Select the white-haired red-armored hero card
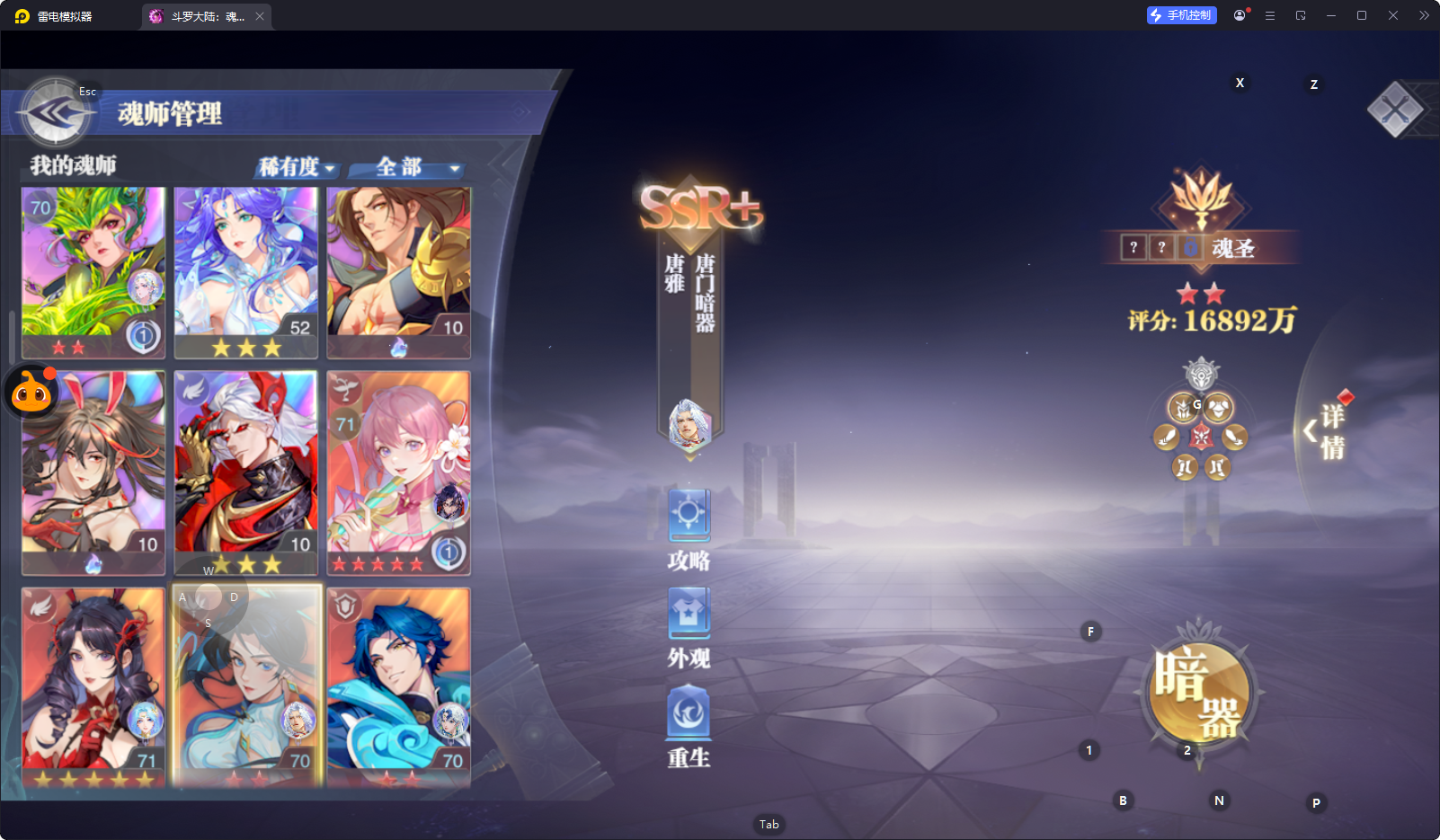This screenshot has height=840, width=1440. [246, 473]
